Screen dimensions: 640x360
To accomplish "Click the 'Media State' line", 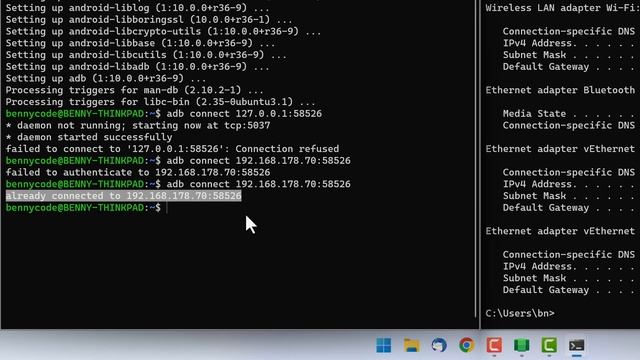I will 569,113.
